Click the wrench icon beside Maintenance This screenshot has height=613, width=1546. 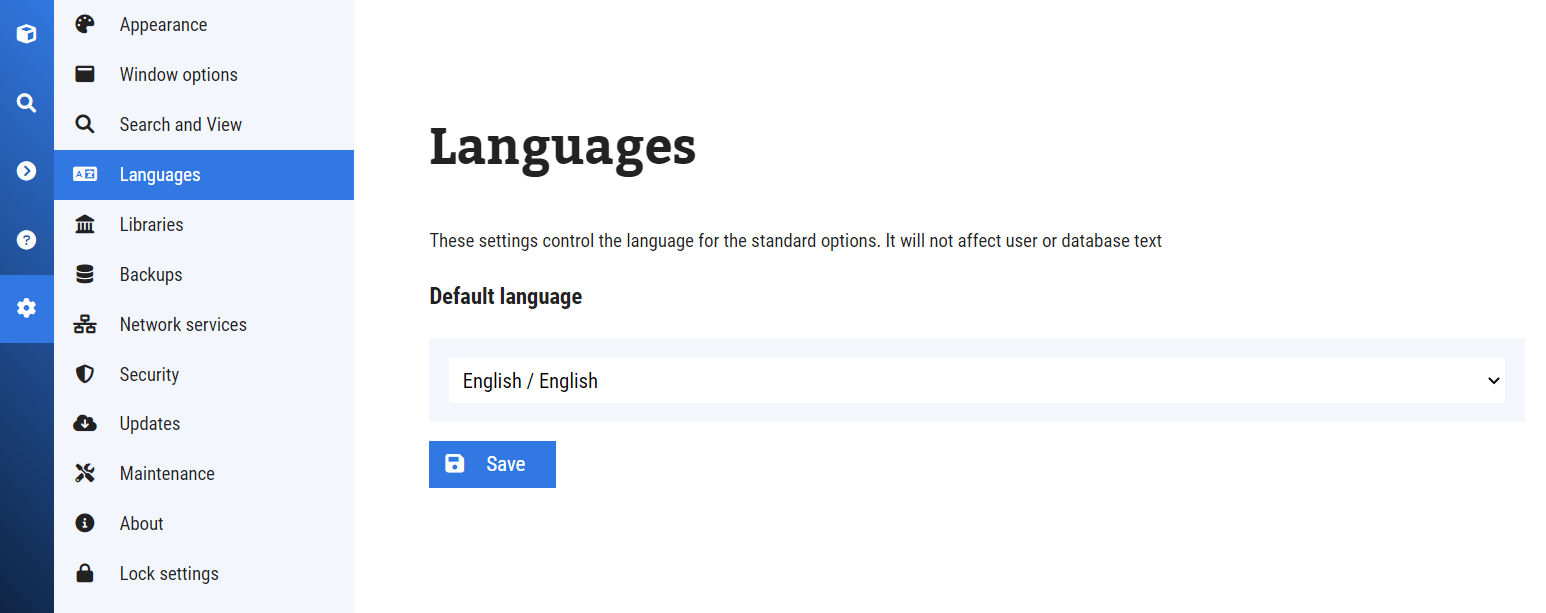(x=84, y=473)
